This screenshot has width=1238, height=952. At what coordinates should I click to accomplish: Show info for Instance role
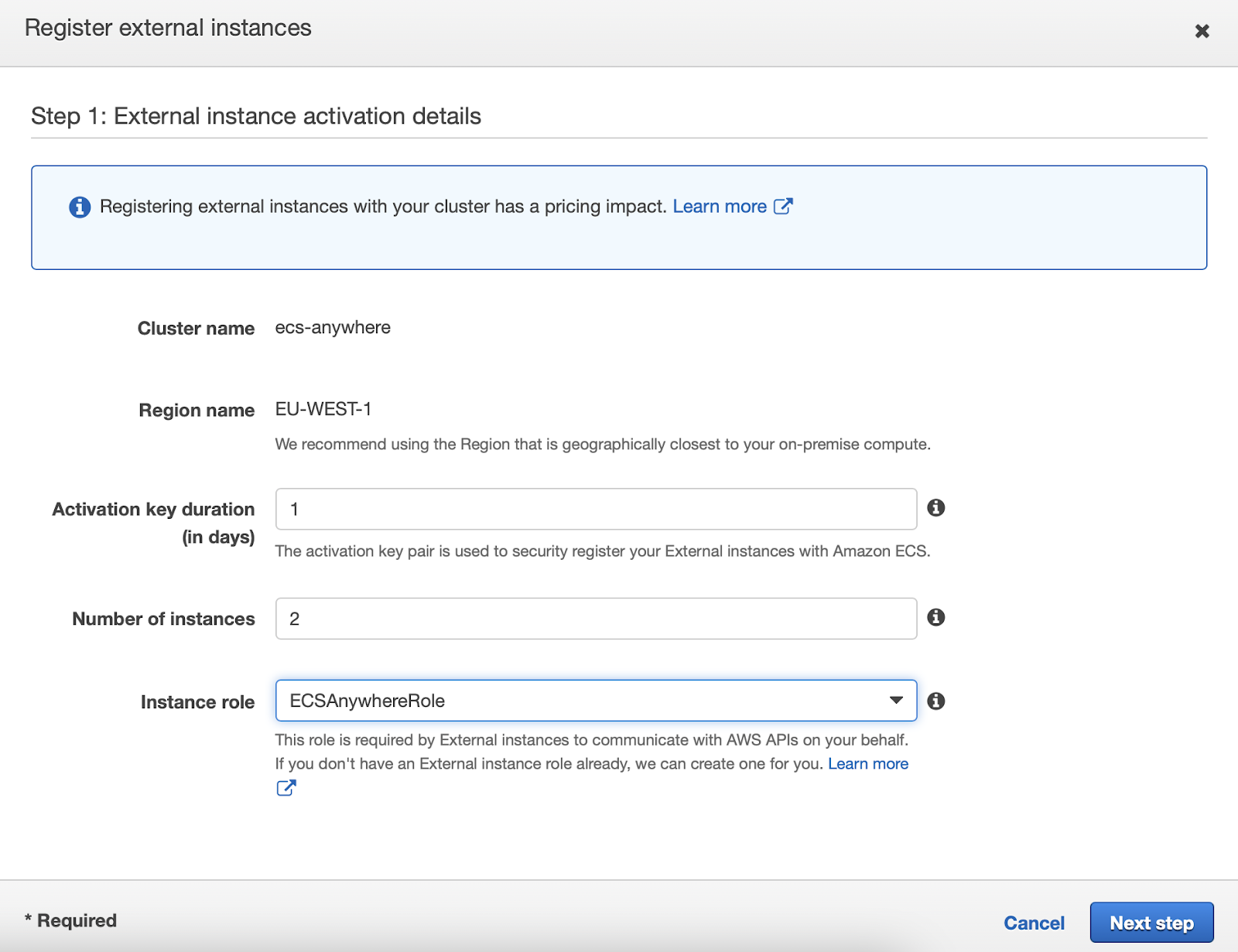click(936, 701)
